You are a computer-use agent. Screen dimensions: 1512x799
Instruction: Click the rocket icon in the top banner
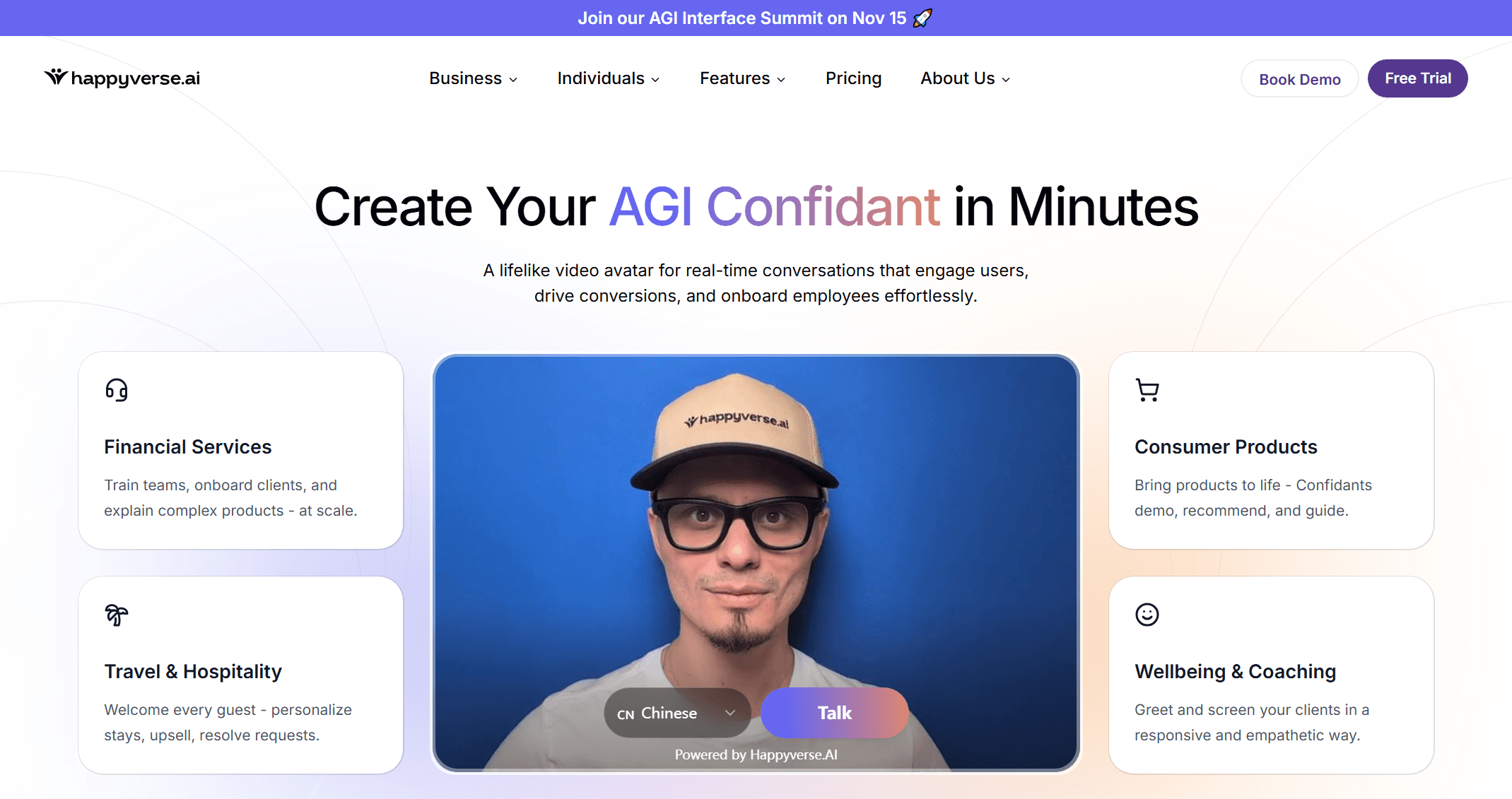(x=922, y=18)
